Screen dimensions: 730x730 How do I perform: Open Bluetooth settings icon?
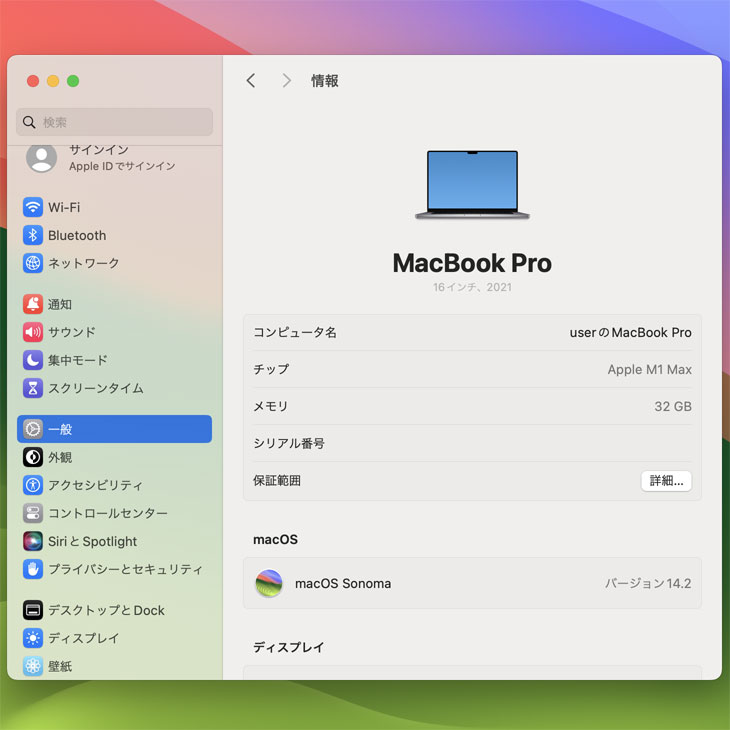point(33,235)
